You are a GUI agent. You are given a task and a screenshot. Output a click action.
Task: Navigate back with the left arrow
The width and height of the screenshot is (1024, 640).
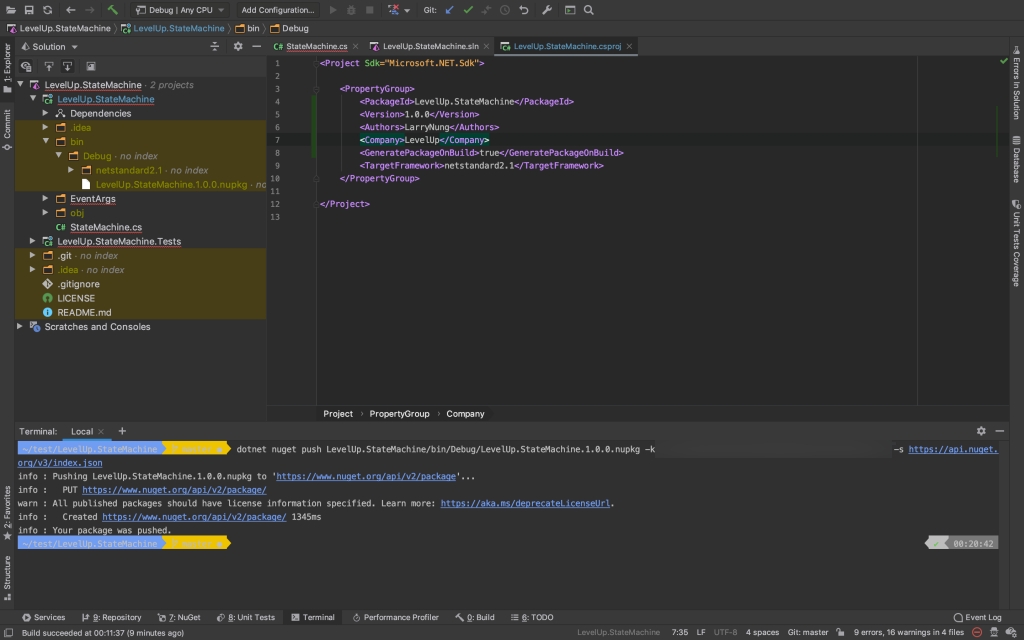[x=71, y=10]
